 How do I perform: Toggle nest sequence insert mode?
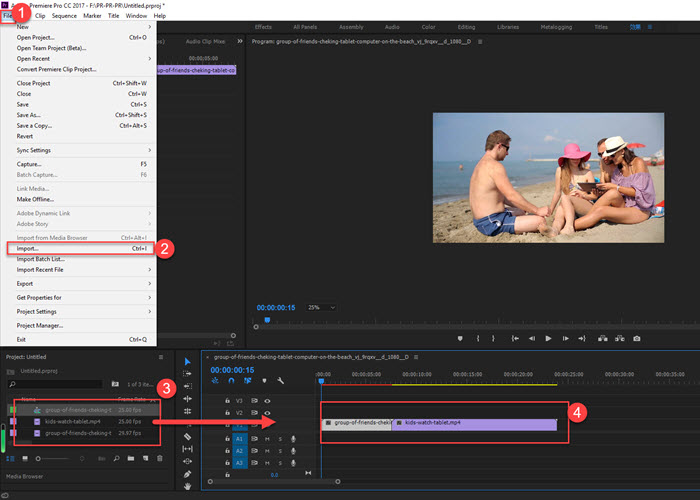pyautogui.click(x=215, y=381)
